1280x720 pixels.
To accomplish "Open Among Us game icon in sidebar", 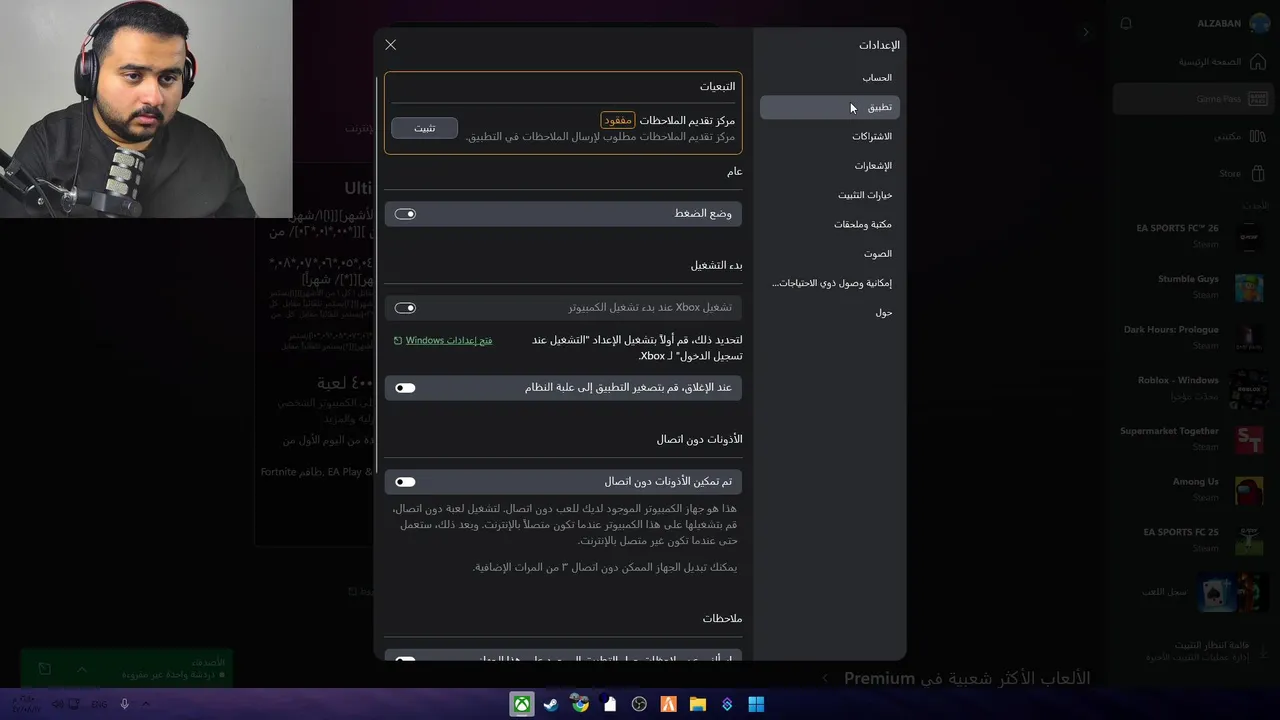I will 1248,489.
